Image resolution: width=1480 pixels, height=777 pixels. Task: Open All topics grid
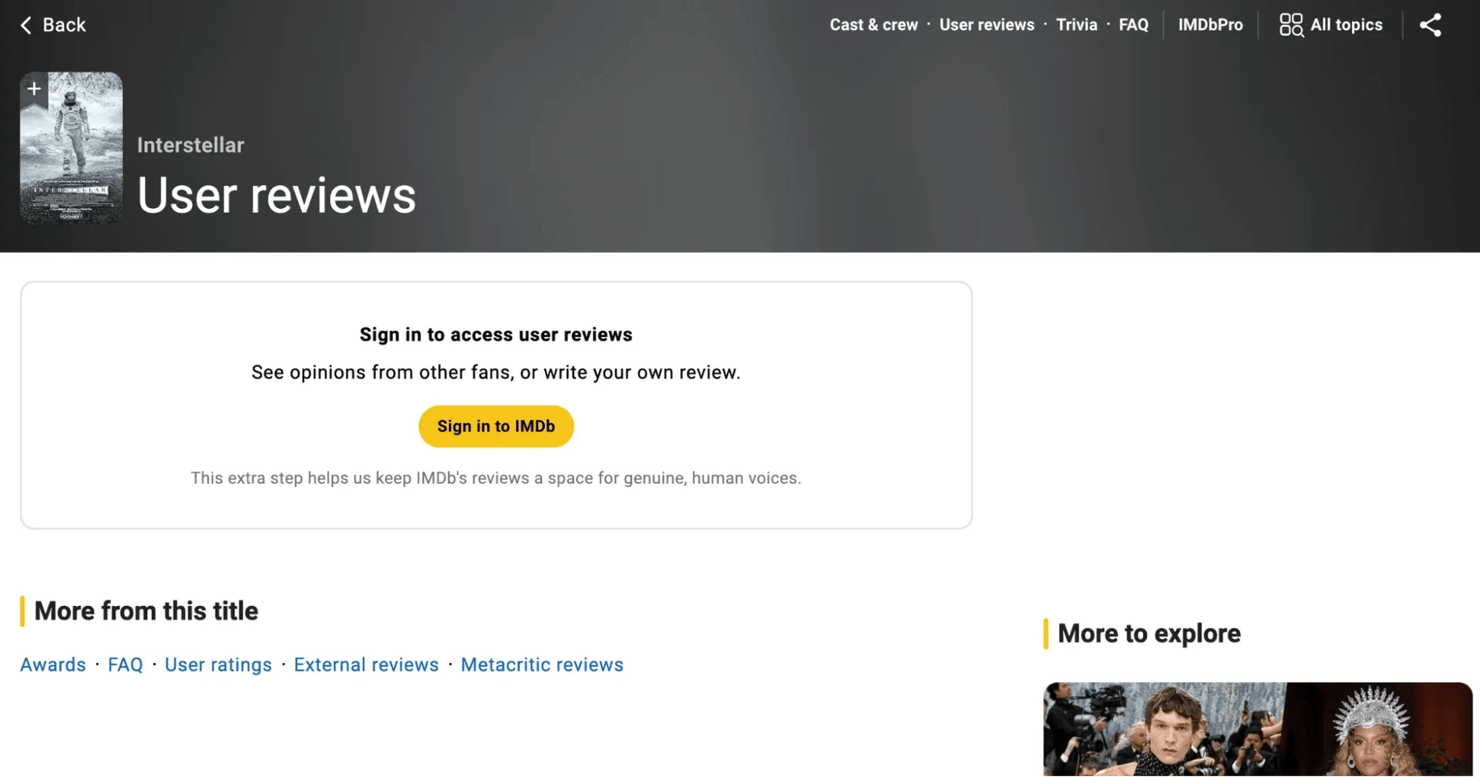[x=1331, y=25]
